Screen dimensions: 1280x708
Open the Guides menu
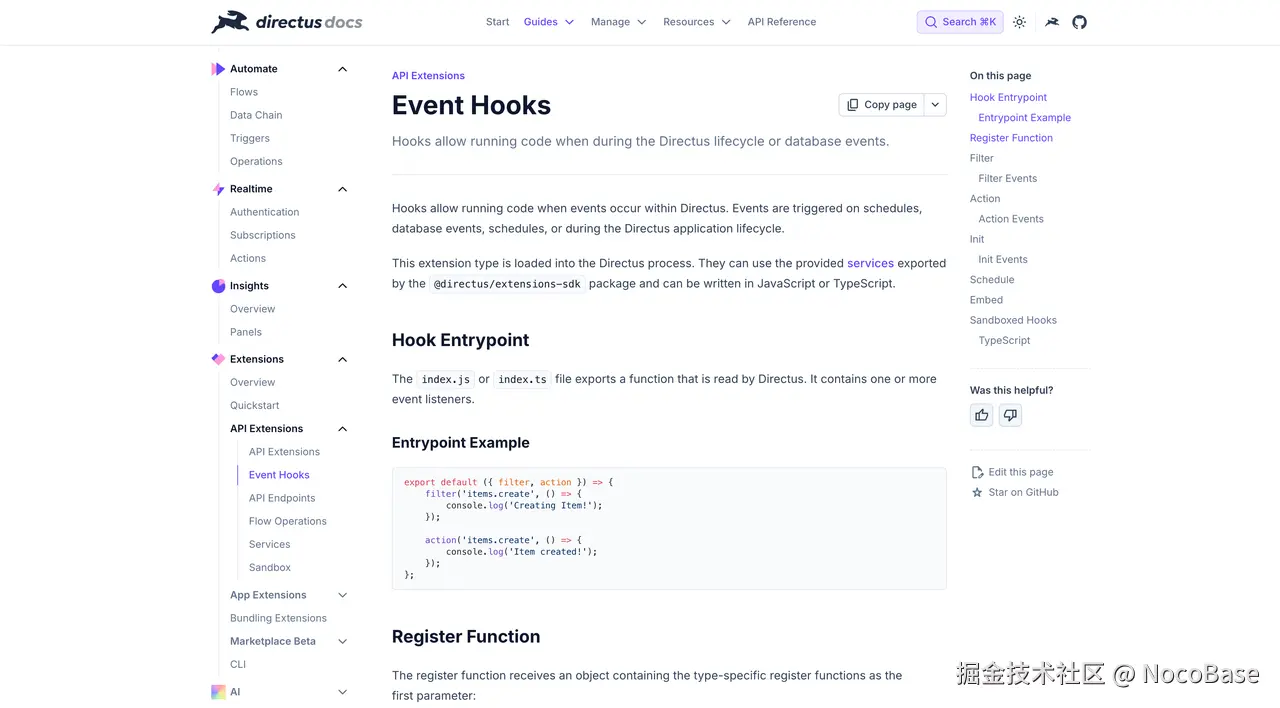549,22
